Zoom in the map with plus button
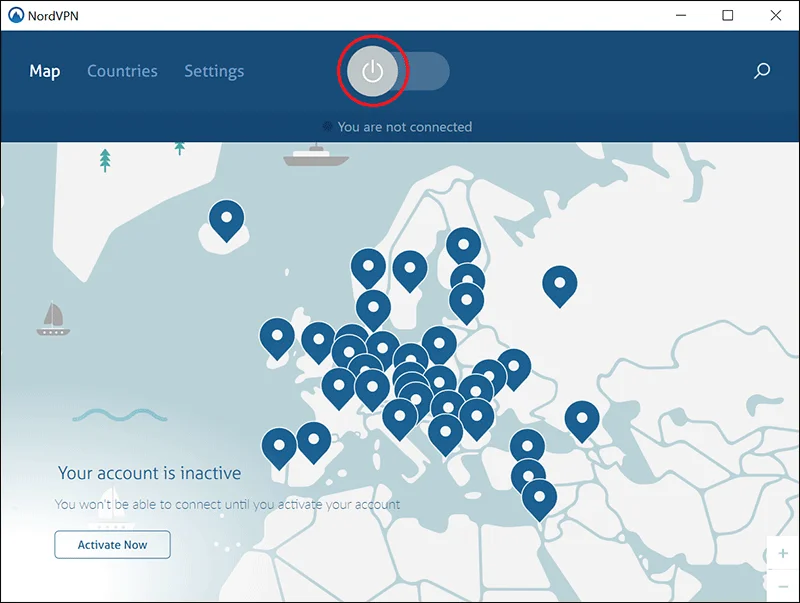Screen dimensions: 800x603 (x=783, y=554)
